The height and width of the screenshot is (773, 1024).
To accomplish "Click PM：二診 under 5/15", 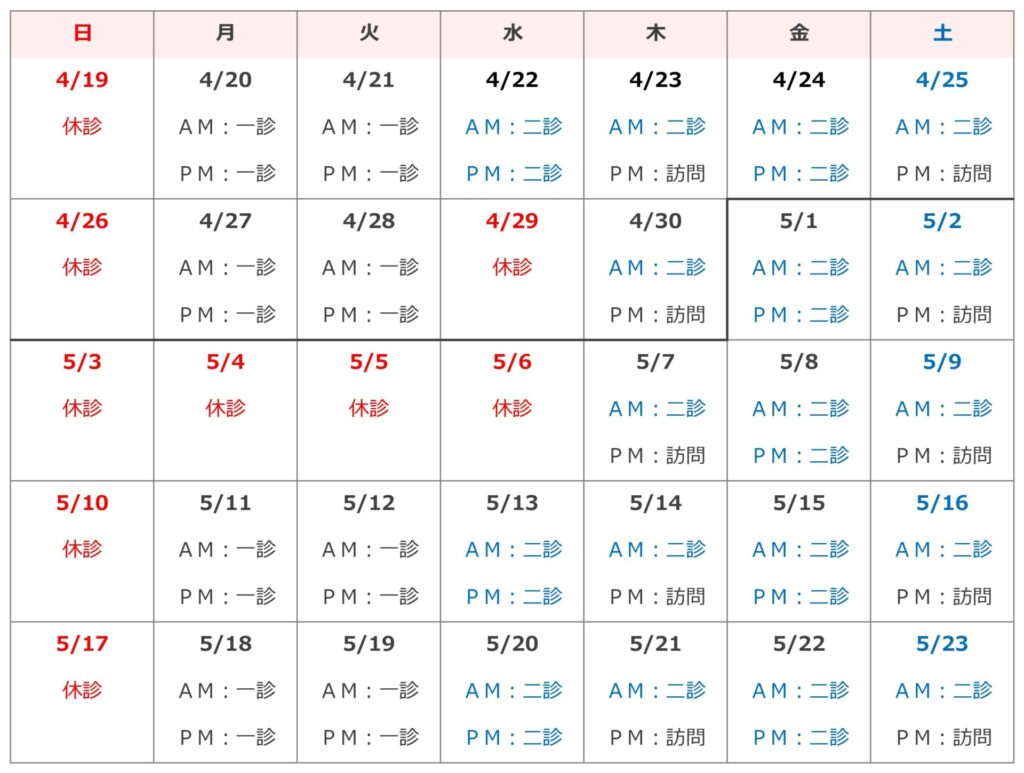I will (799, 596).
